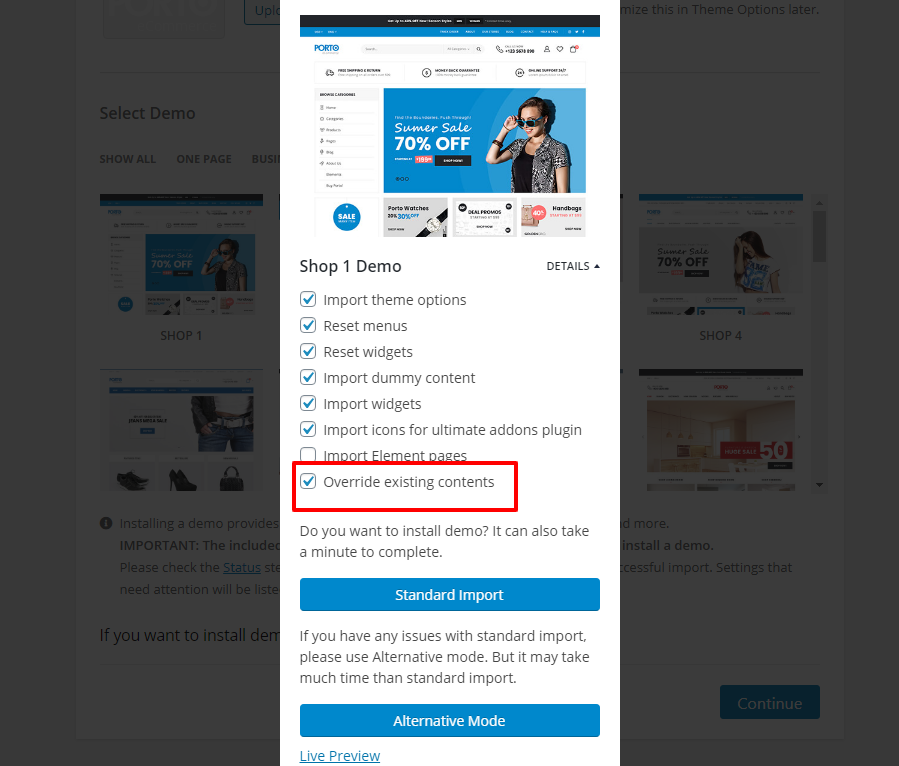
Task: Click the Standard Import button
Action: click(x=450, y=595)
